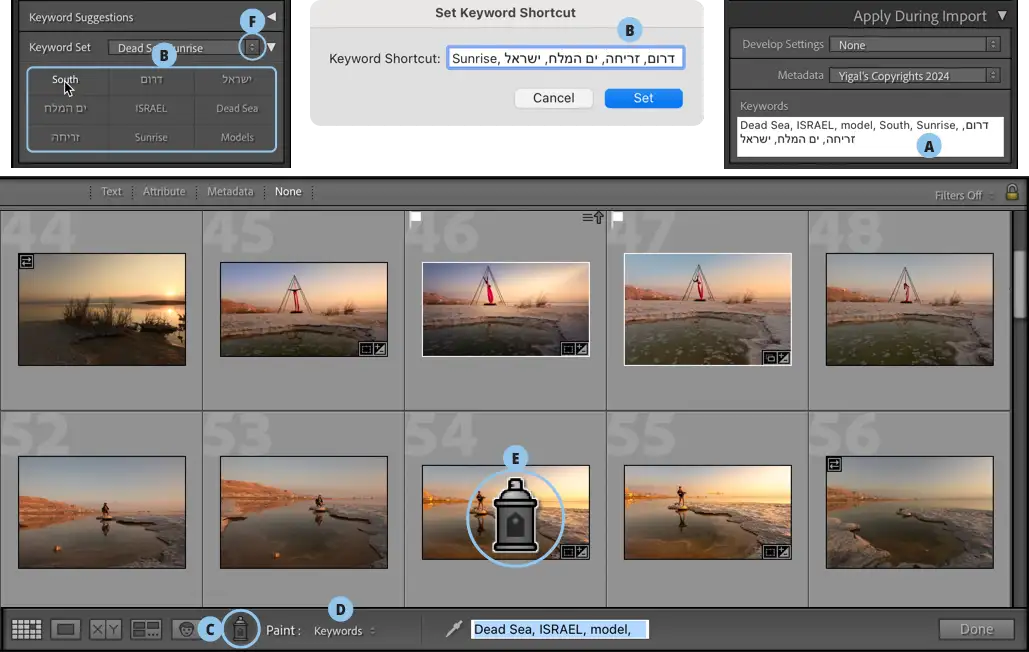Image resolution: width=1029 pixels, height=652 pixels.
Task: Click the Set button in dialog
Action: pos(643,98)
